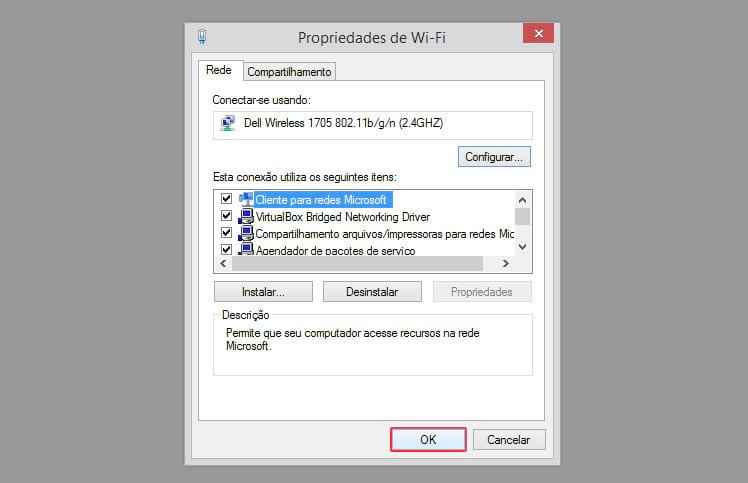The image size is (748, 483).
Task: Click the horizontal scroll left arrow
Action: [x=223, y=263]
